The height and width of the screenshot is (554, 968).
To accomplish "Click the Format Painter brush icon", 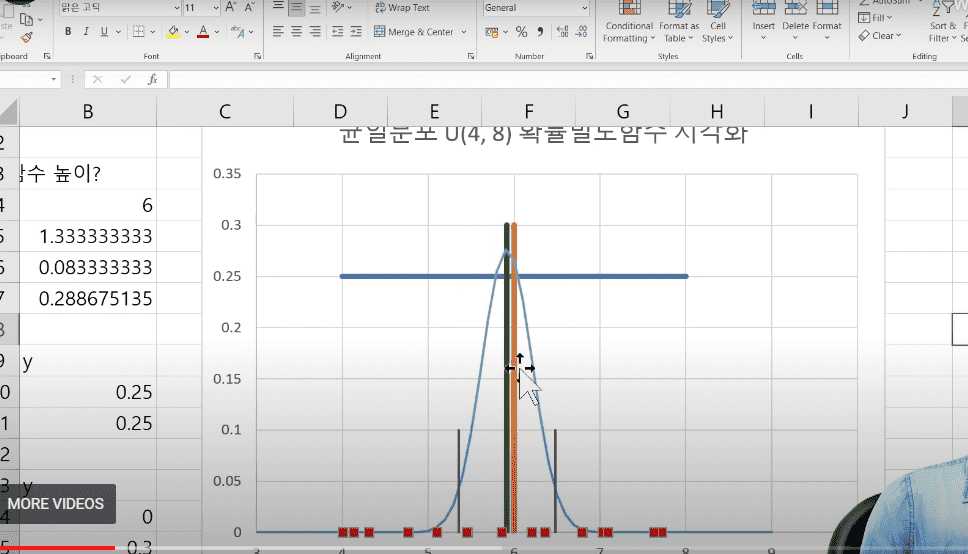I will click(26, 38).
